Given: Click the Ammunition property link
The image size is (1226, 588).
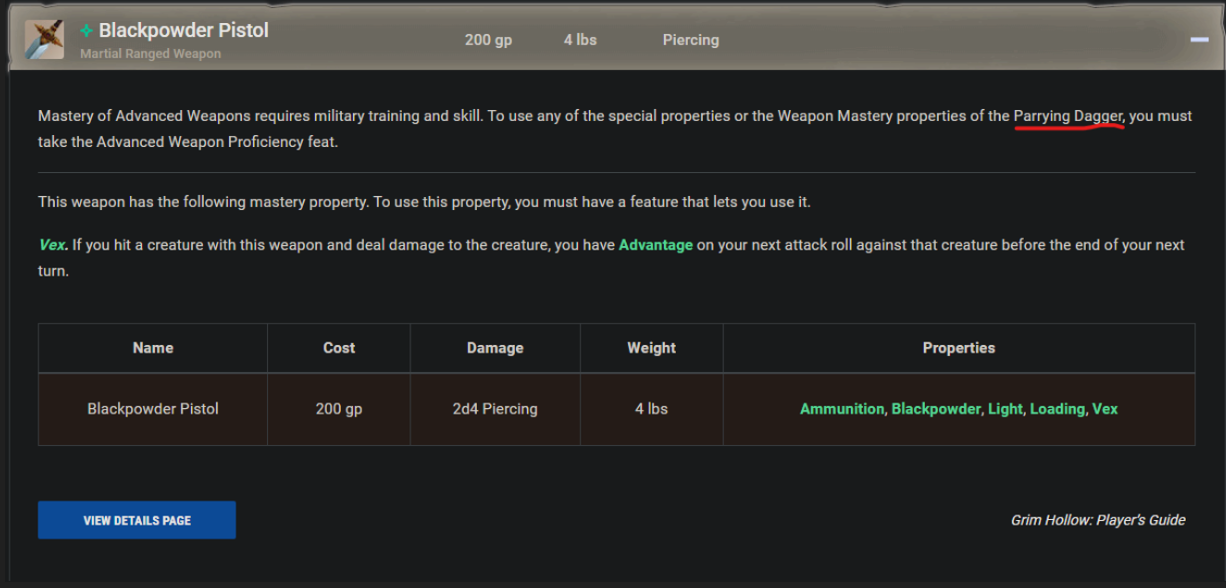Looking at the screenshot, I should 842,409.
